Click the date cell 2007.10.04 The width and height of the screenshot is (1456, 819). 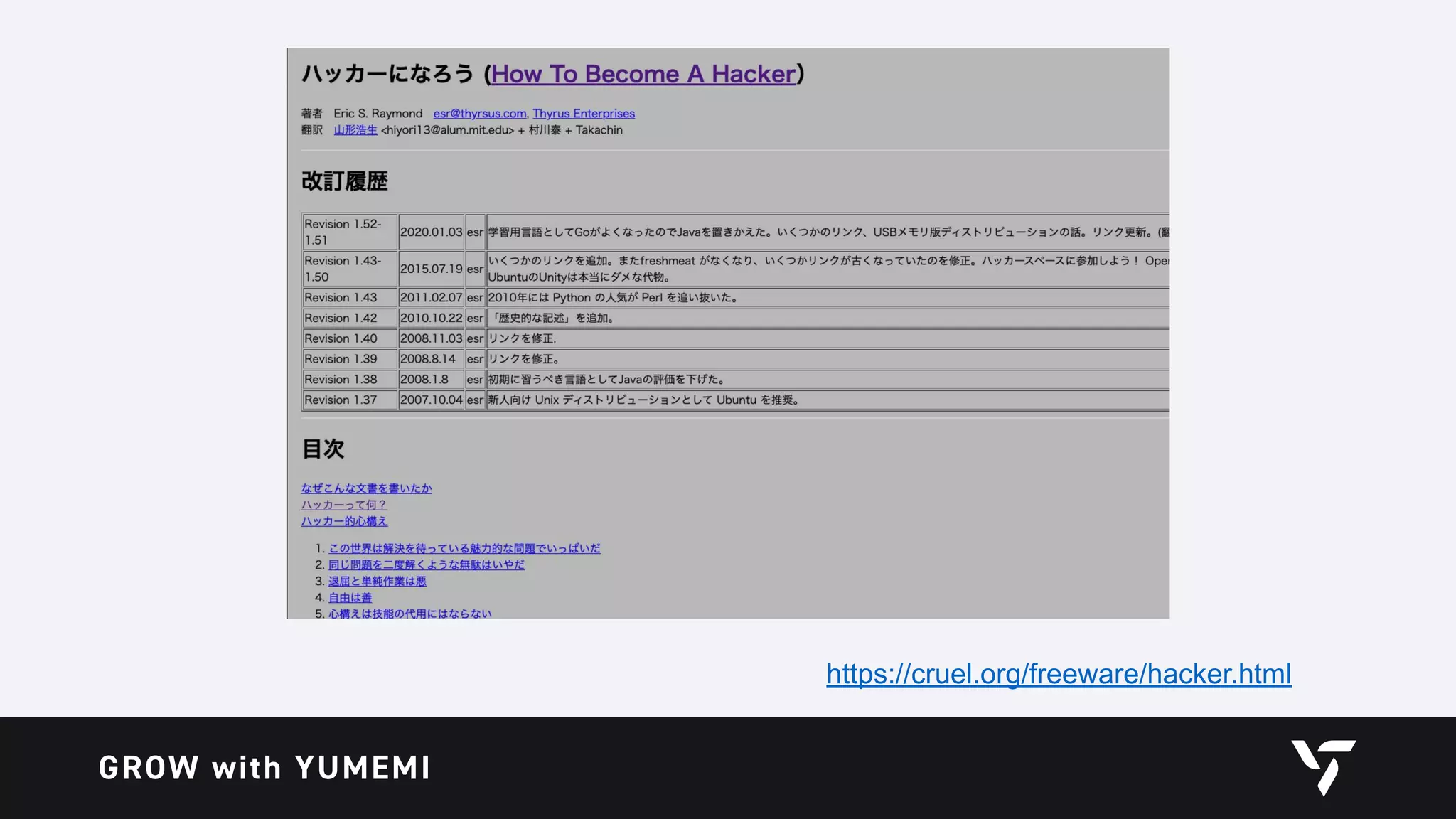pyautogui.click(x=431, y=400)
